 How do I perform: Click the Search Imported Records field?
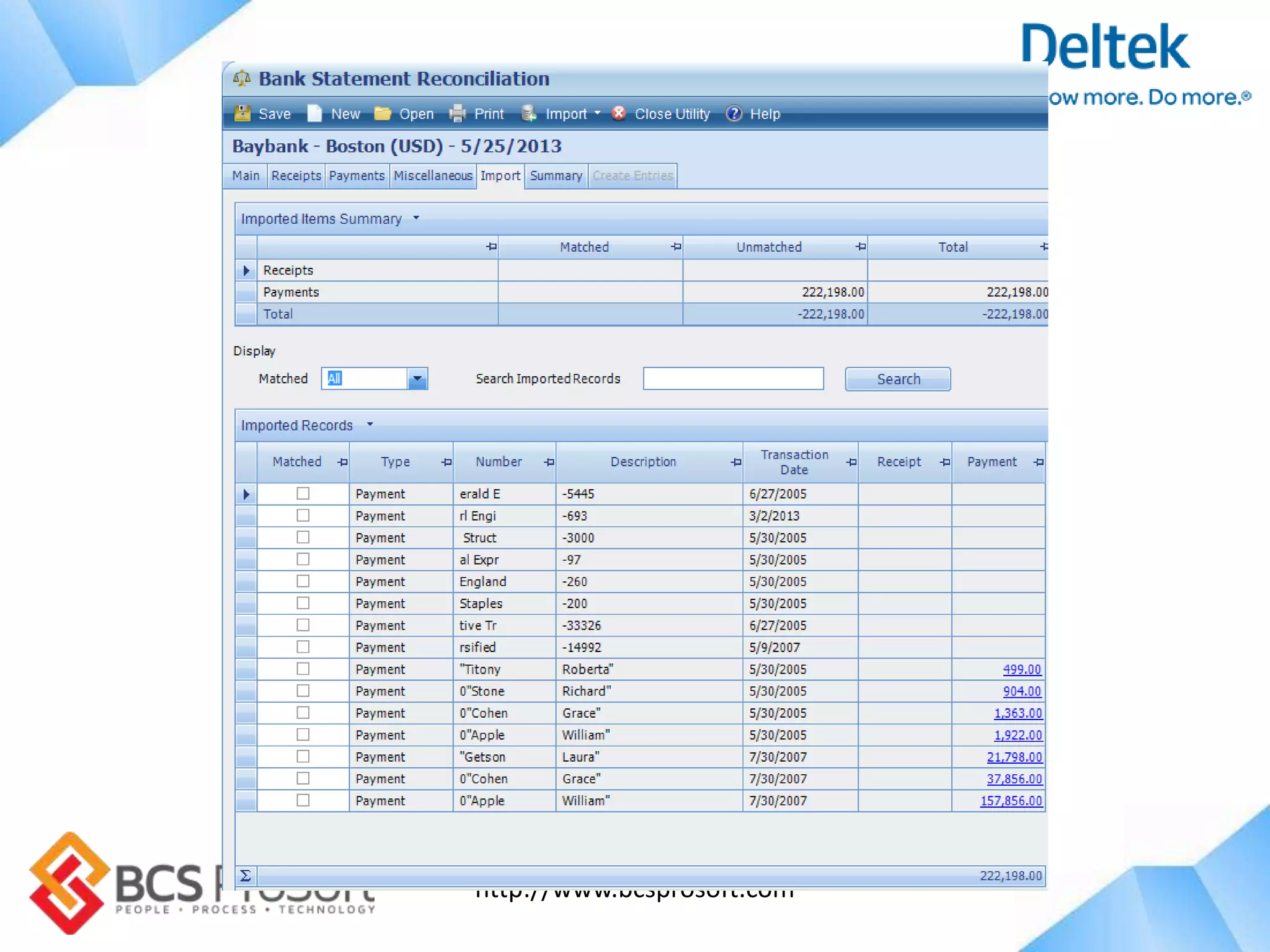pos(733,378)
